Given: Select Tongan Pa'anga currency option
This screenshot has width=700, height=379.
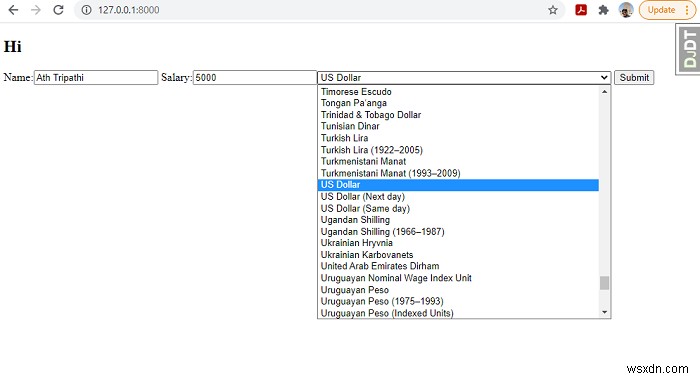Looking at the screenshot, I should click(458, 103).
